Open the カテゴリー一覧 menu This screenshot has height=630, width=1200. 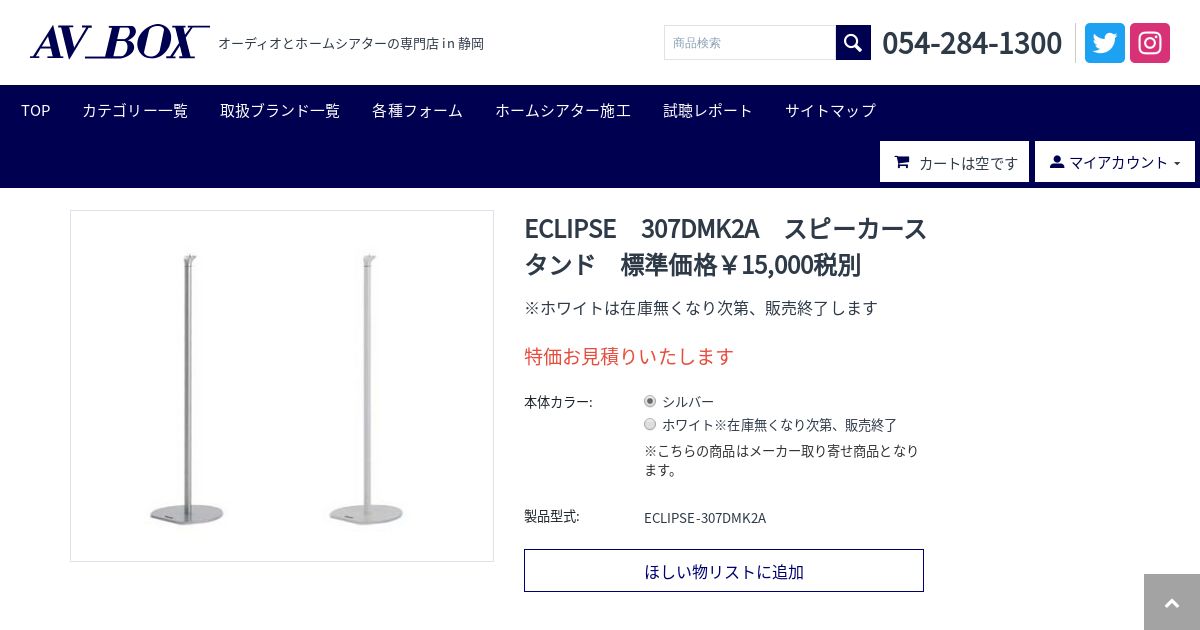tap(135, 110)
